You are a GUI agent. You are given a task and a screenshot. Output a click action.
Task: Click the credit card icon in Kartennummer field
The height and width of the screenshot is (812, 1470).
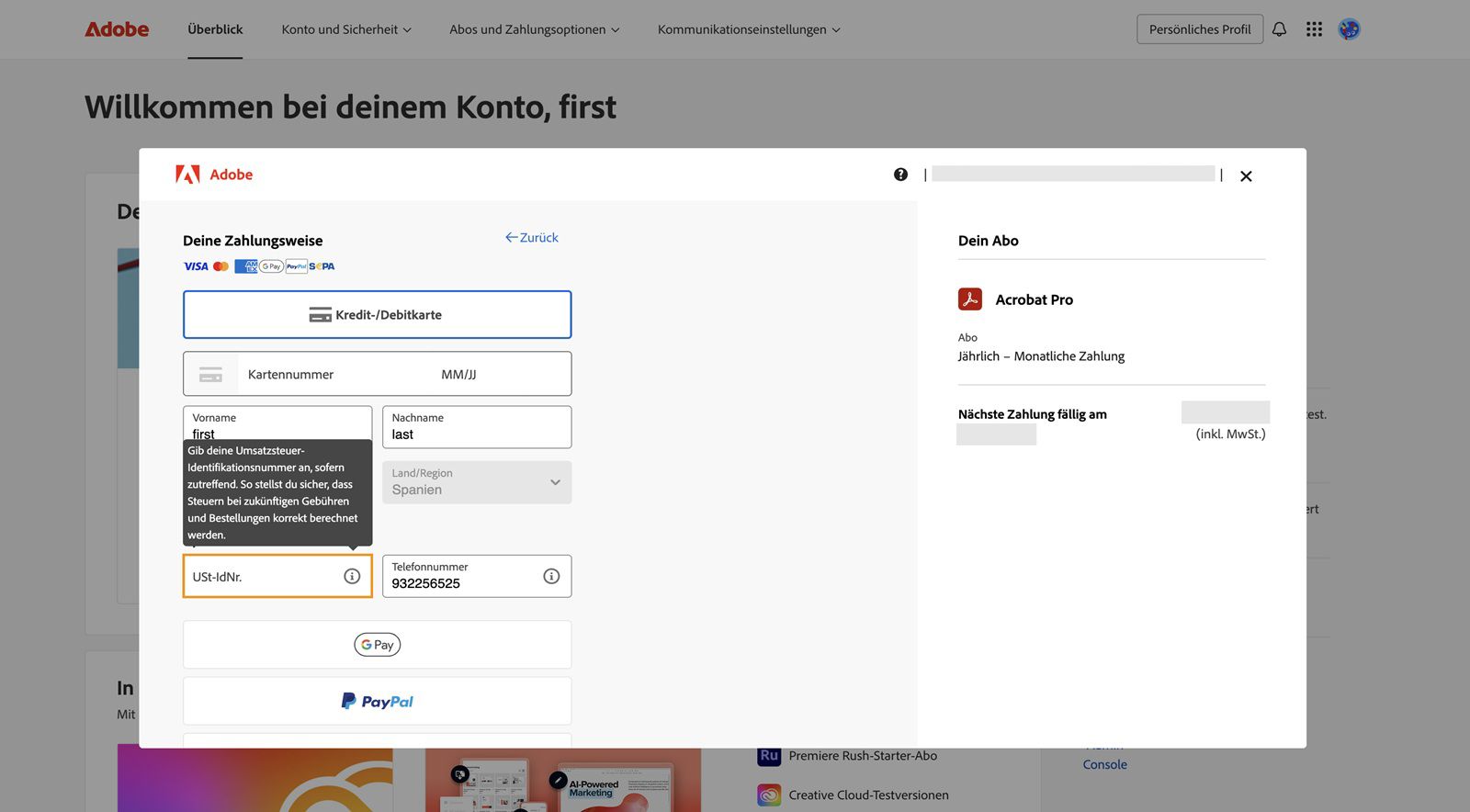[x=210, y=375]
